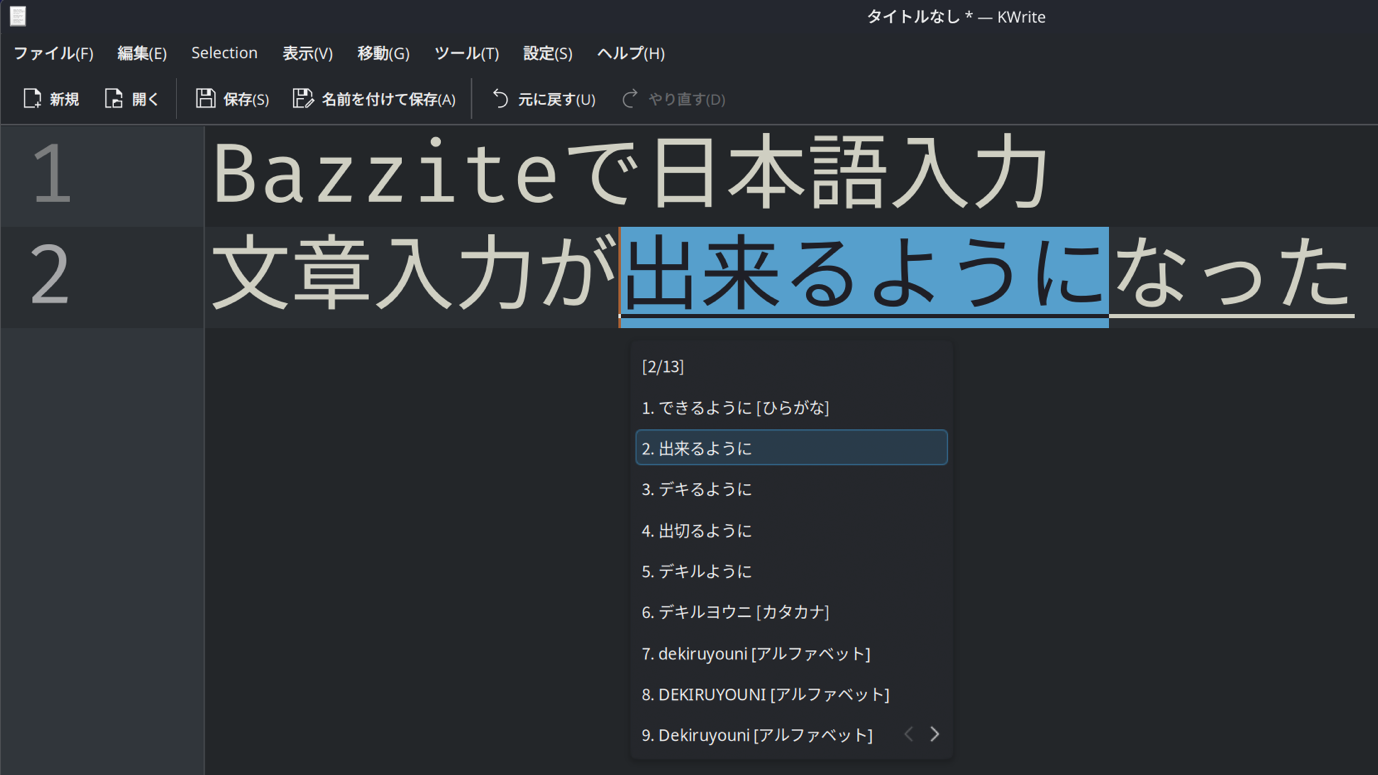
Task: Select candidate 6 デキルヨウニ [カタカナ]
Action: coord(791,612)
